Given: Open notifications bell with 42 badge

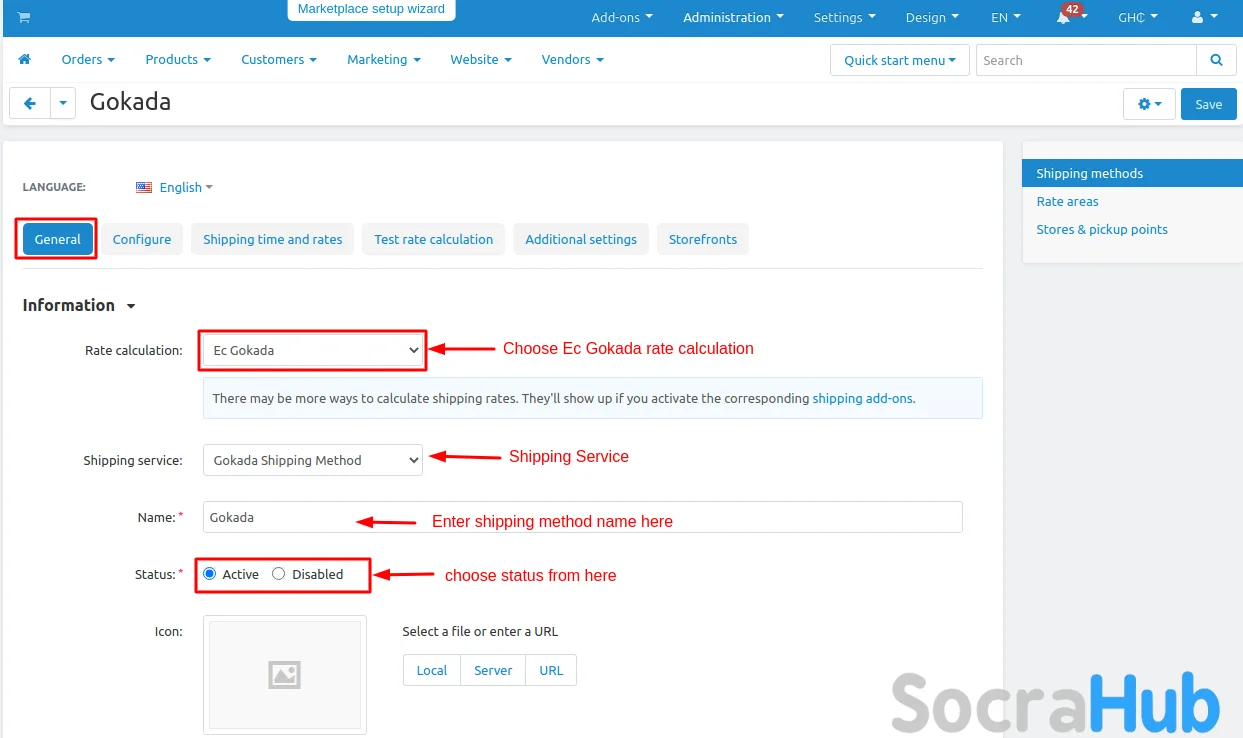Looking at the screenshot, I should point(1070,16).
